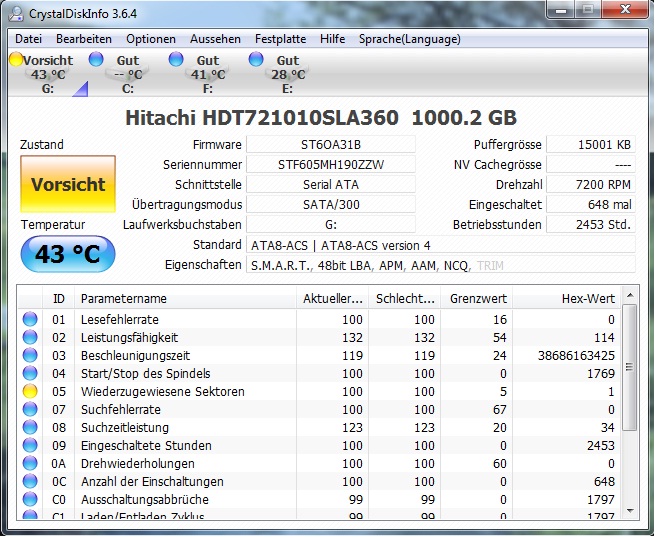The width and height of the screenshot is (655, 538).
Task: Click the Schlecht... column header
Action: (x=405, y=299)
